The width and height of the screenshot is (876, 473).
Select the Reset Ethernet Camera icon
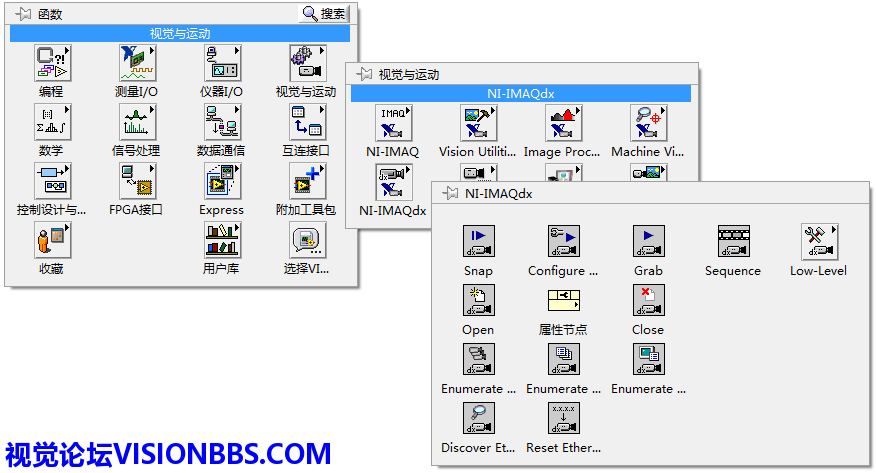tap(563, 418)
